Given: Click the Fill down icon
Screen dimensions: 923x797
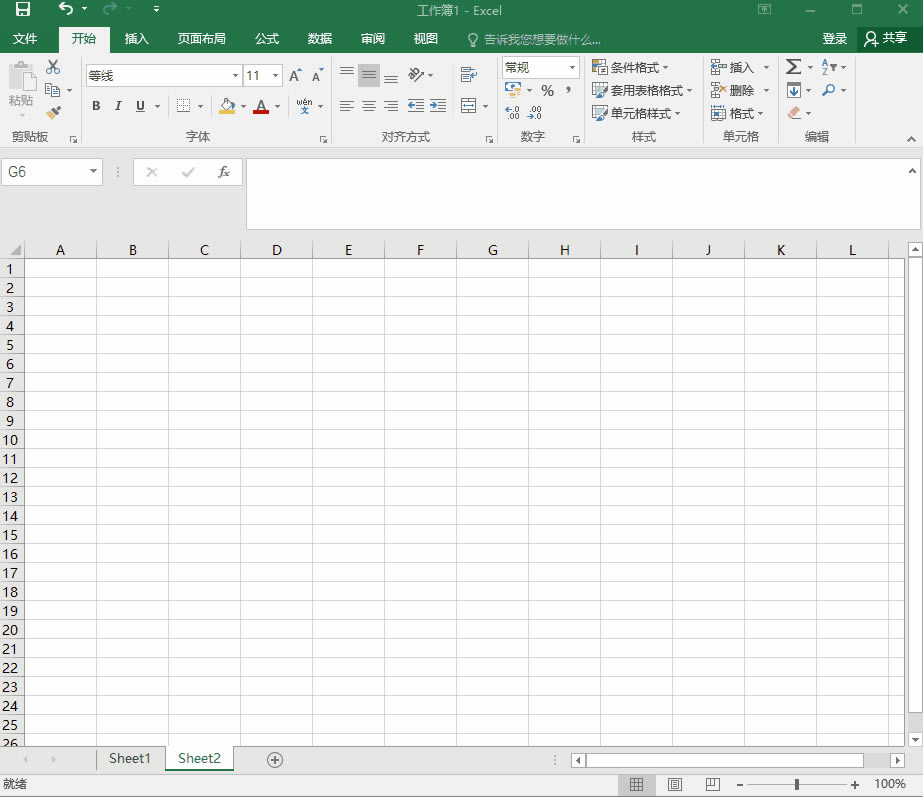Looking at the screenshot, I should pos(793,90).
